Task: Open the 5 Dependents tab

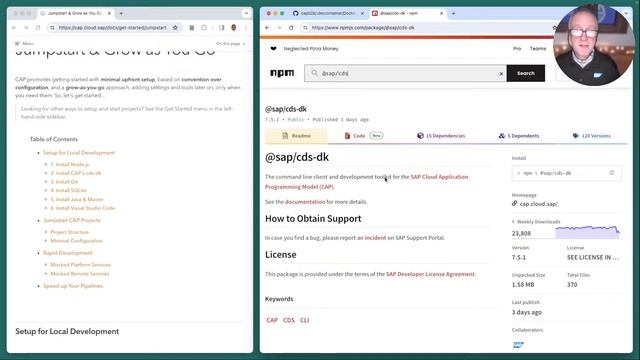Action: (519, 136)
